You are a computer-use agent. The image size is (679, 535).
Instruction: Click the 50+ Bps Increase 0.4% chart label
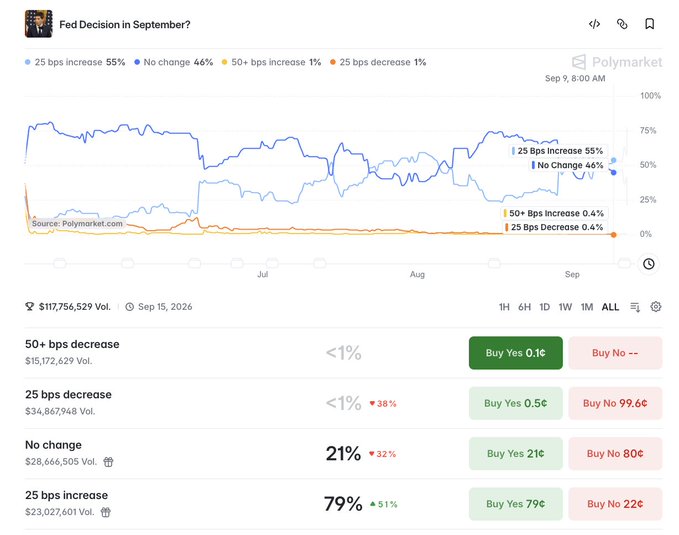click(x=554, y=213)
